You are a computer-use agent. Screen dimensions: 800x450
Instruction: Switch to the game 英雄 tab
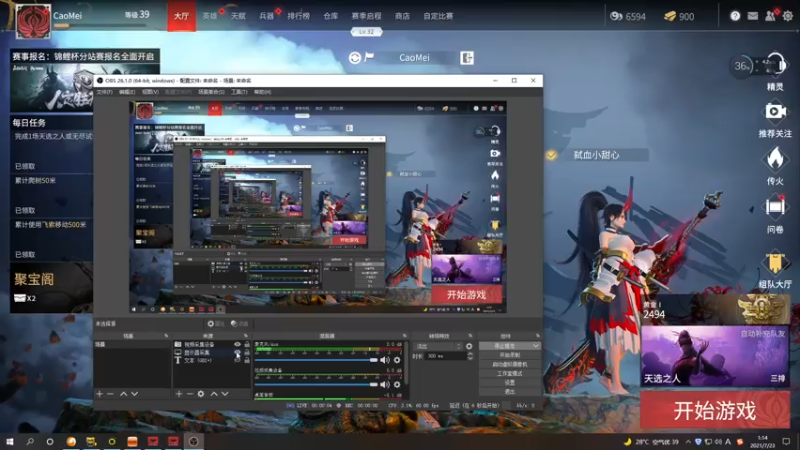210,16
